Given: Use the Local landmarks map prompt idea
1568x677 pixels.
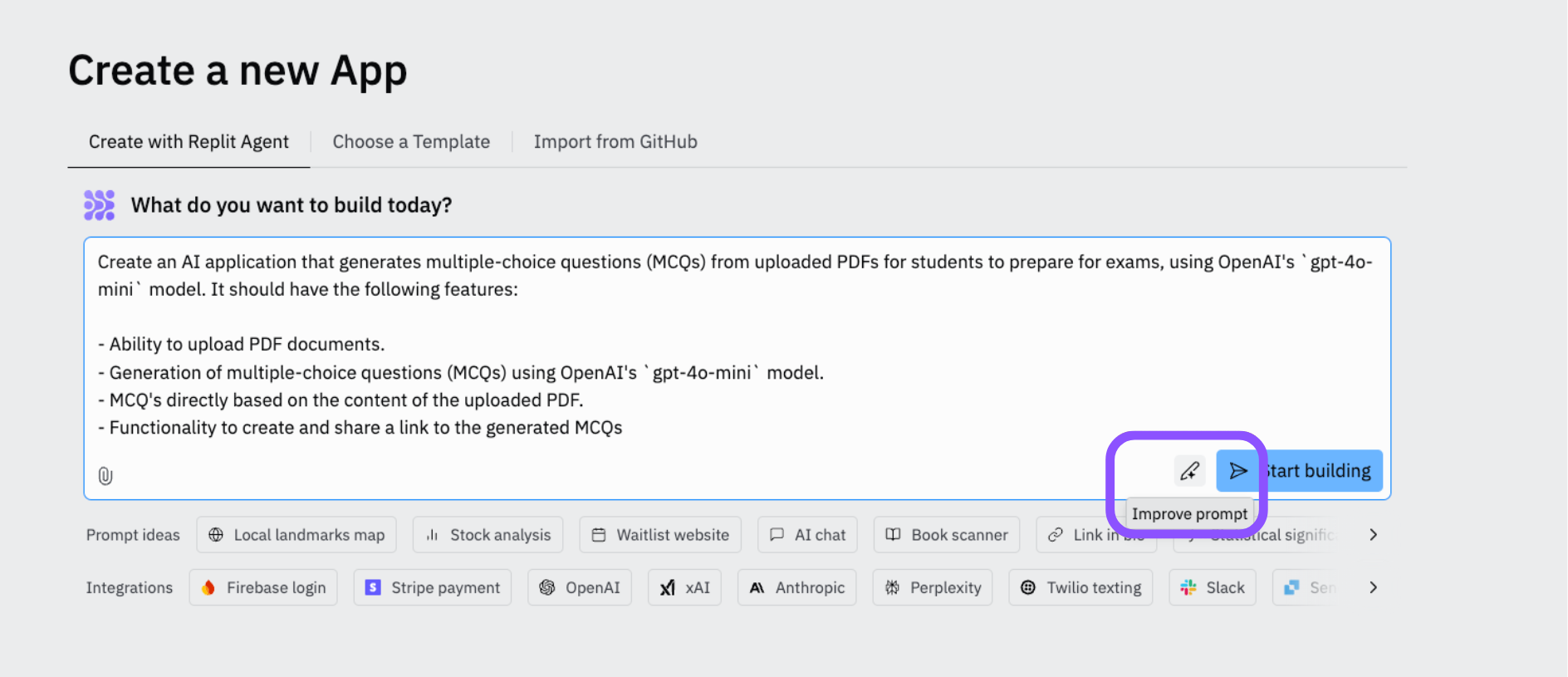Looking at the screenshot, I should tap(296, 535).
